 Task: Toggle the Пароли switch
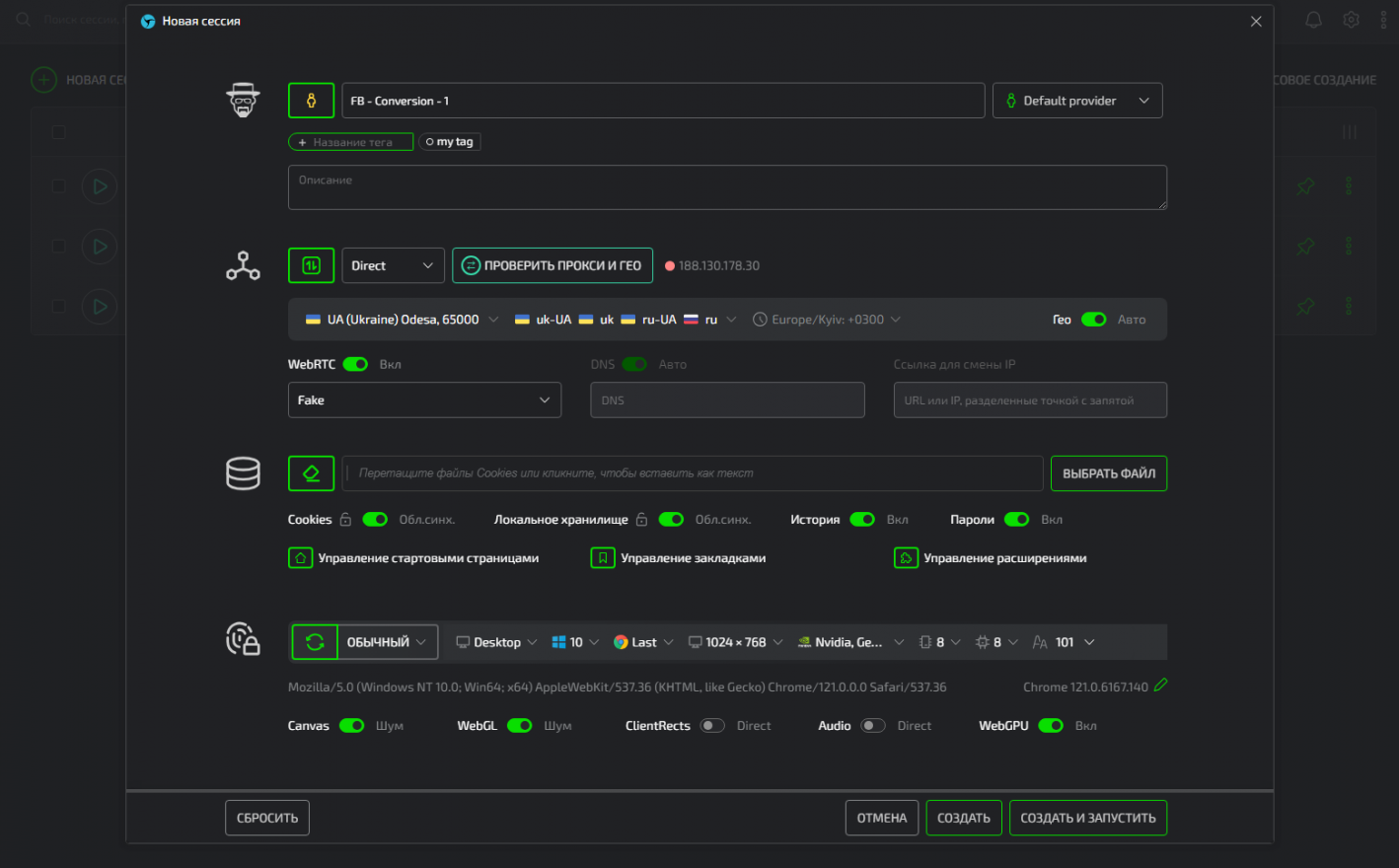[x=1017, y=520]
